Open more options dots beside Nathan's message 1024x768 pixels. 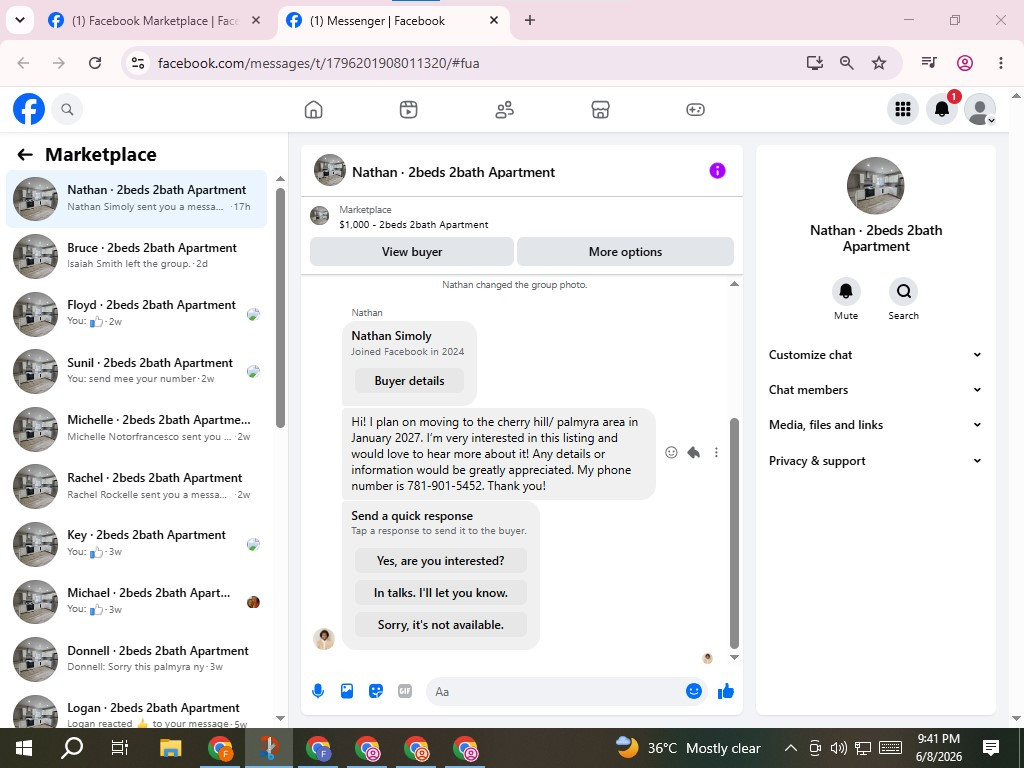(716, 453)
